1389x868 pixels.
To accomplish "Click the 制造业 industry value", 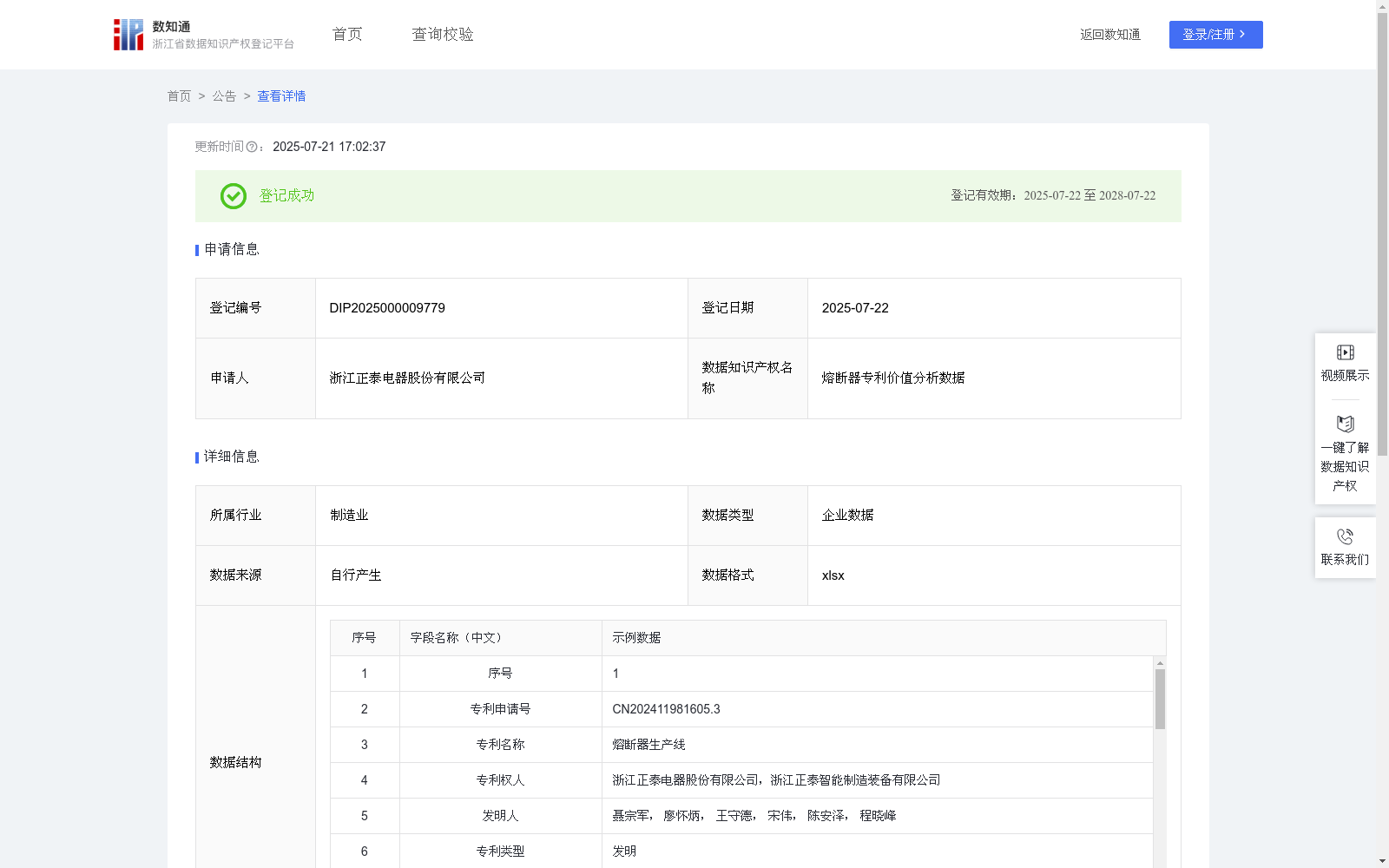I will tap(349, 516).
